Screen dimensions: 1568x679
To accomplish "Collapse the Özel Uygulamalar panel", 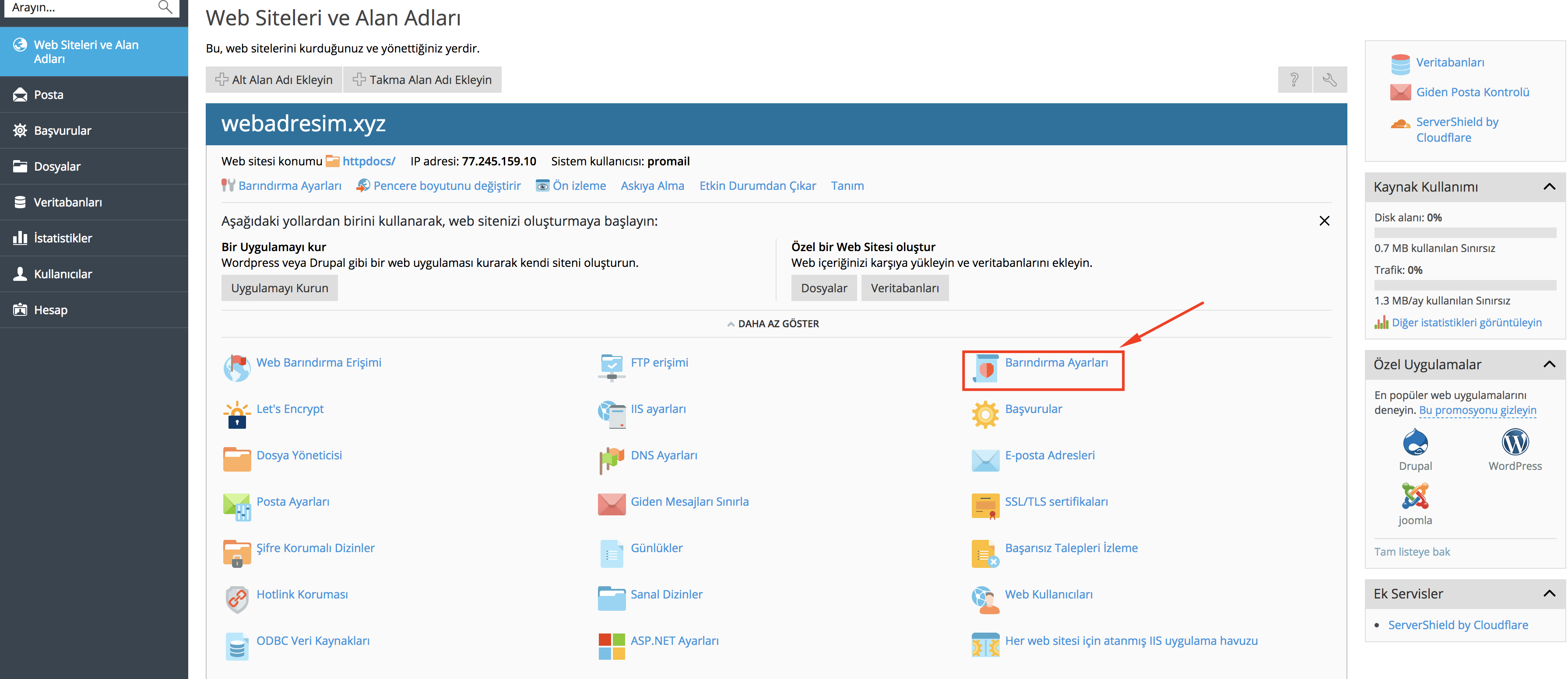I will pos(1549,364).
